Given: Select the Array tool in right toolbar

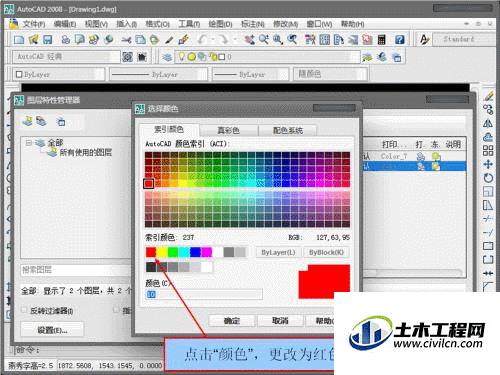Looking at the screenshot, I should pos(488,151).
